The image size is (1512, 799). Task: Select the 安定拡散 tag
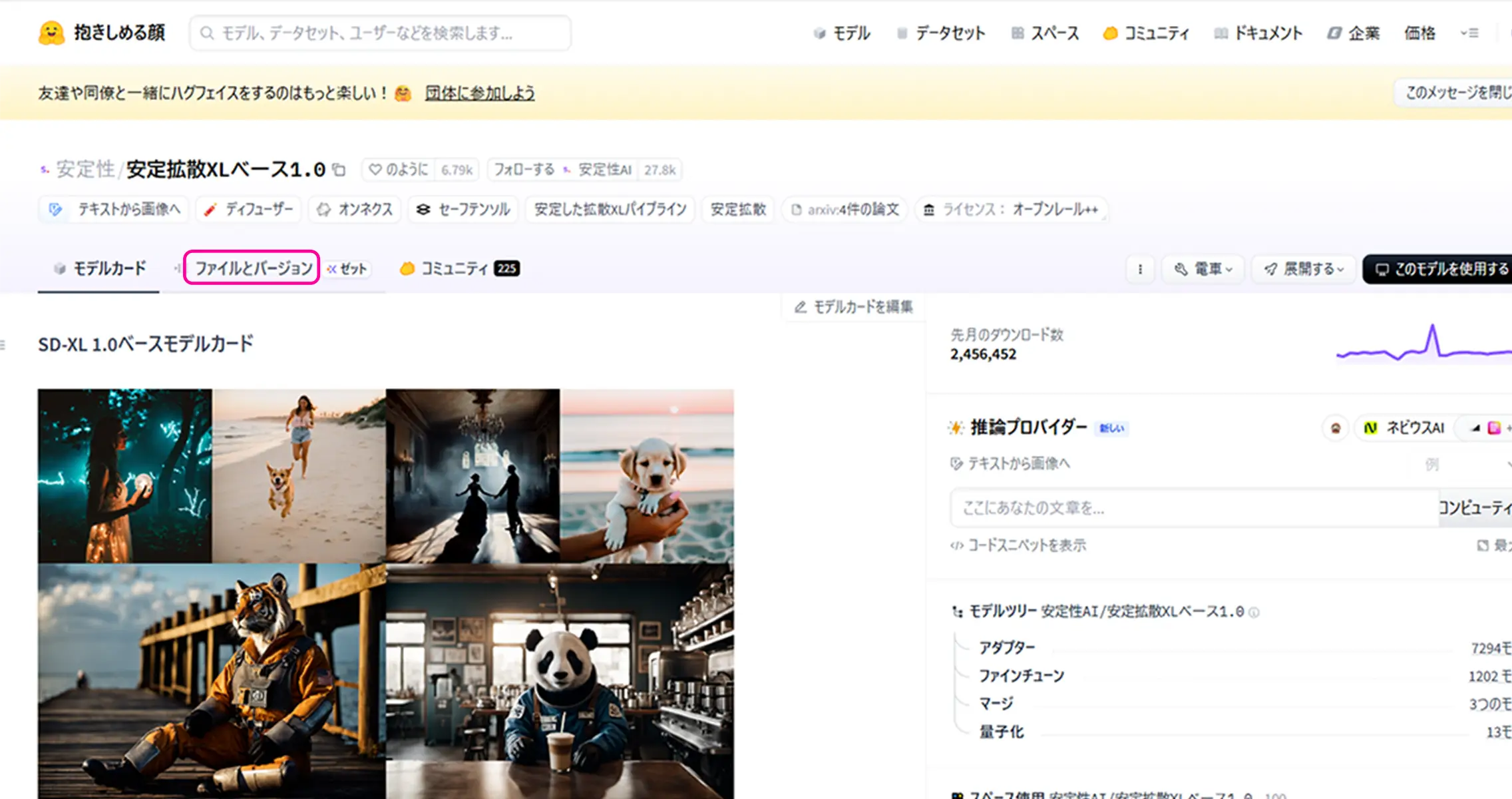coord(738,209)
